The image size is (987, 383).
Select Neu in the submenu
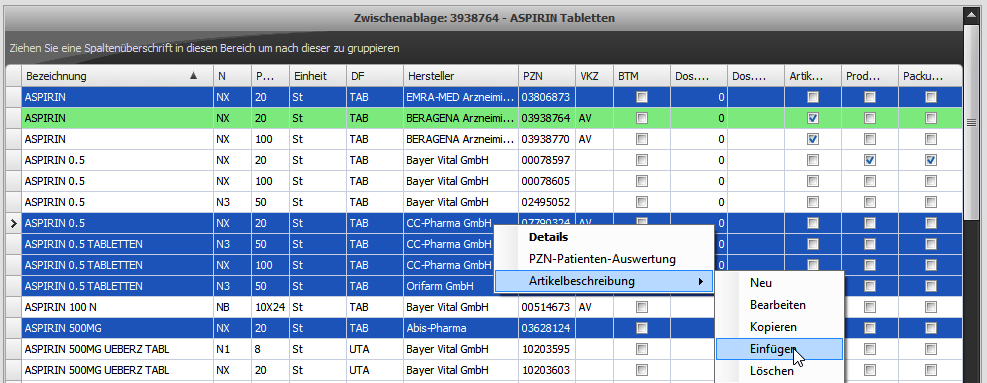coord(779,283)
